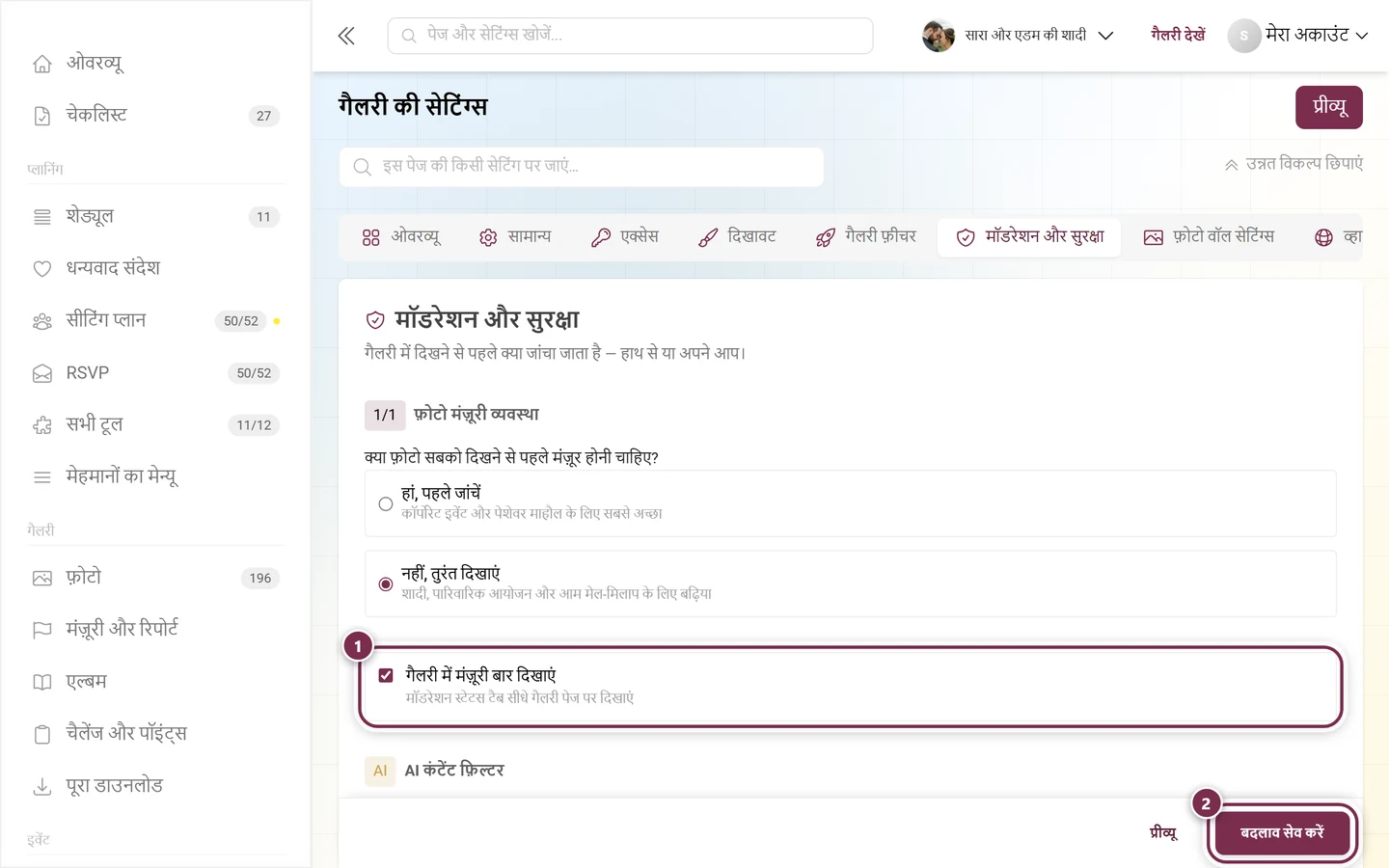This screenshot has width=1389, height=868.
Task: Click the सभी टूल puzzle icon
Action: point(42,425)
